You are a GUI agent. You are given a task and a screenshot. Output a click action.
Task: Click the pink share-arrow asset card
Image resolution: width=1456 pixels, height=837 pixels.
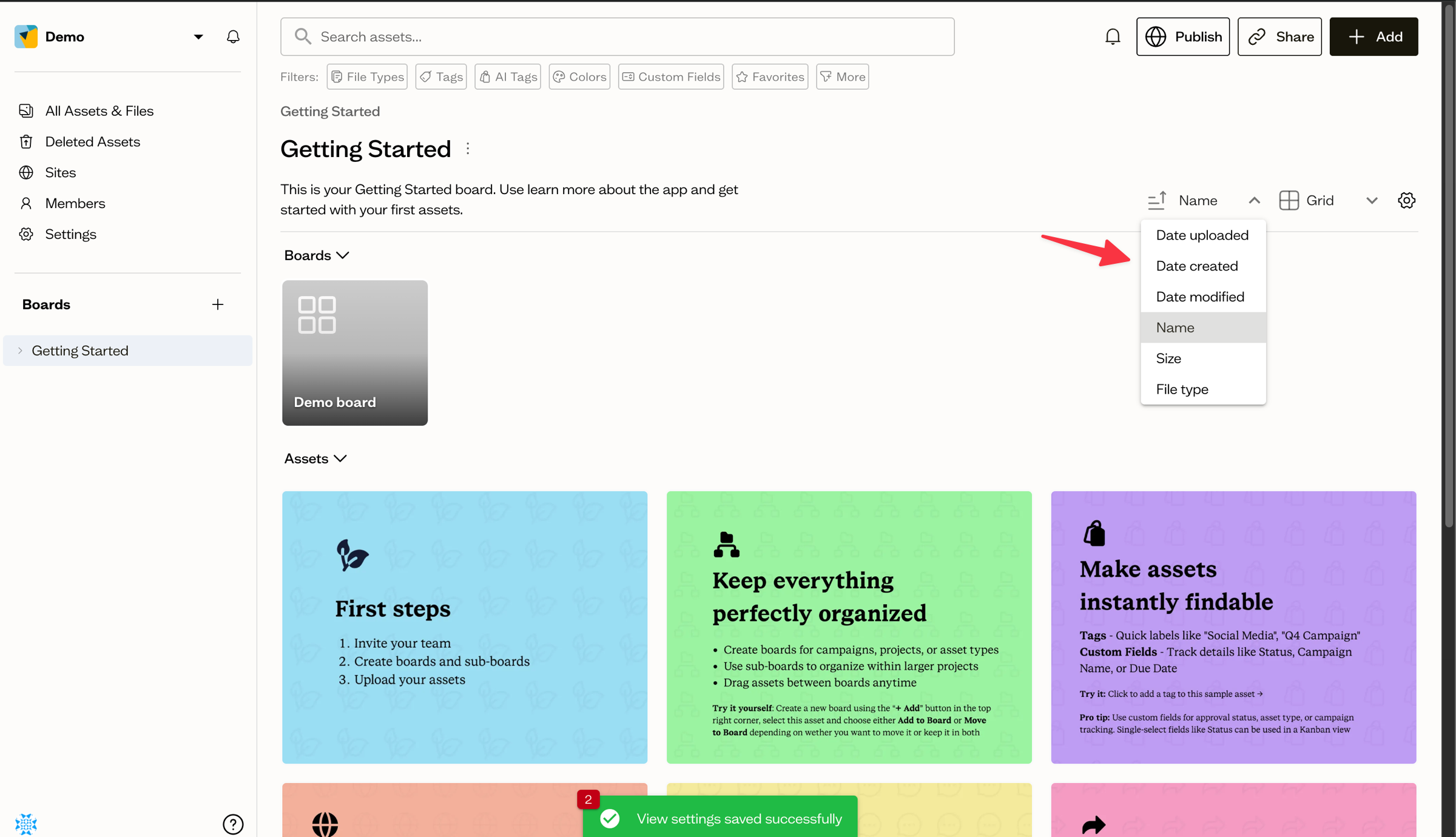pyautogui.click(x=1233, y=810)
